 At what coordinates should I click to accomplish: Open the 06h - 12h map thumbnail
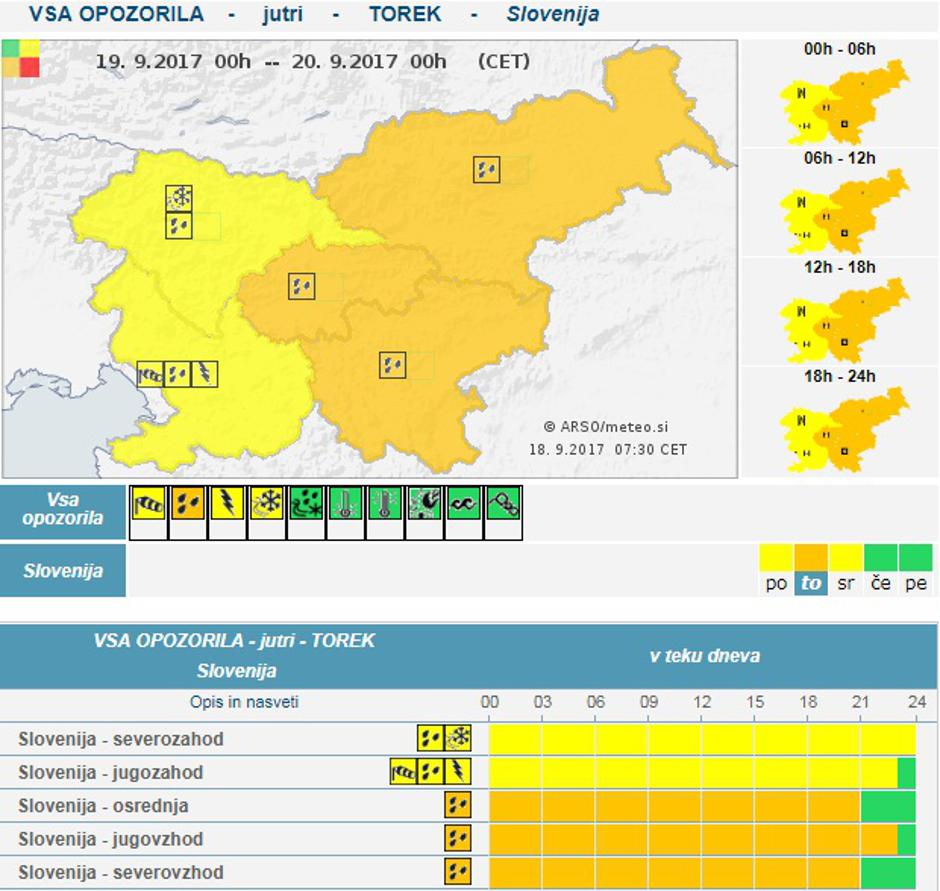[x=841, y=204]
